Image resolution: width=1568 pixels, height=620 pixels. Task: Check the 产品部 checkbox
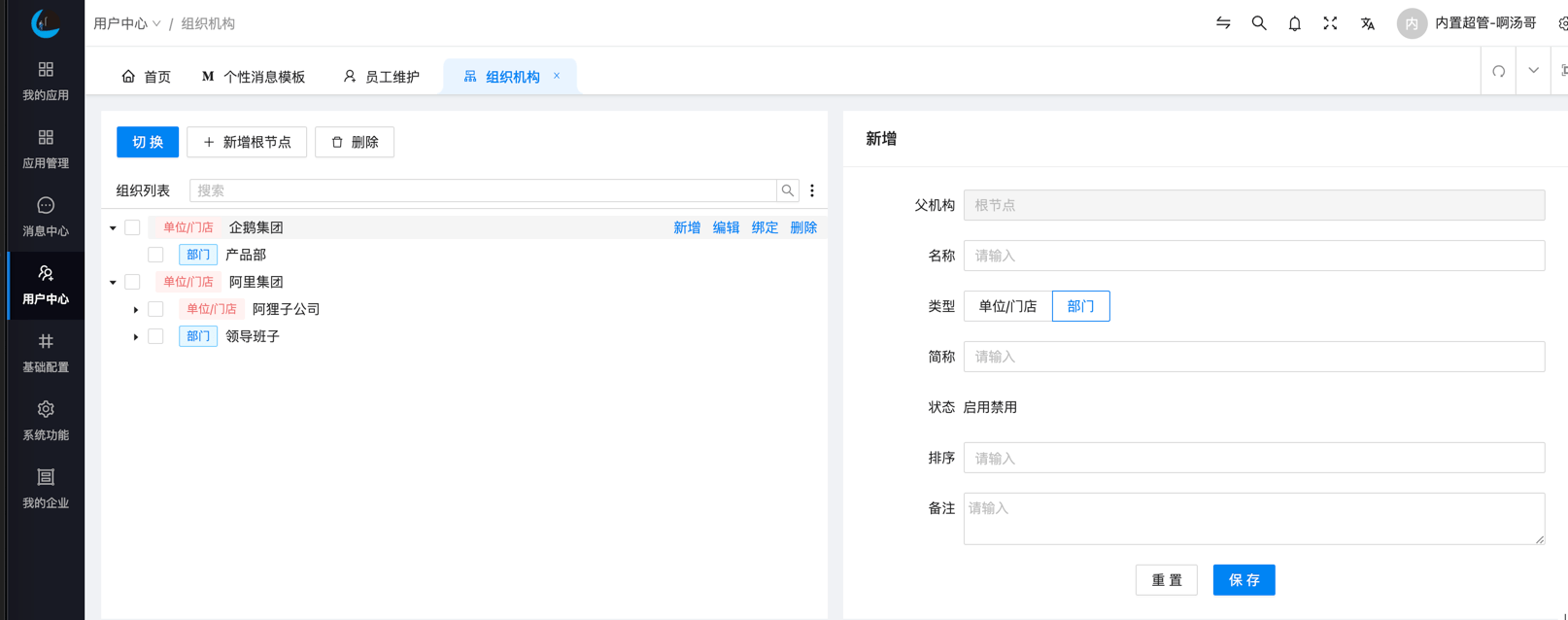click(x=155, y=255)
